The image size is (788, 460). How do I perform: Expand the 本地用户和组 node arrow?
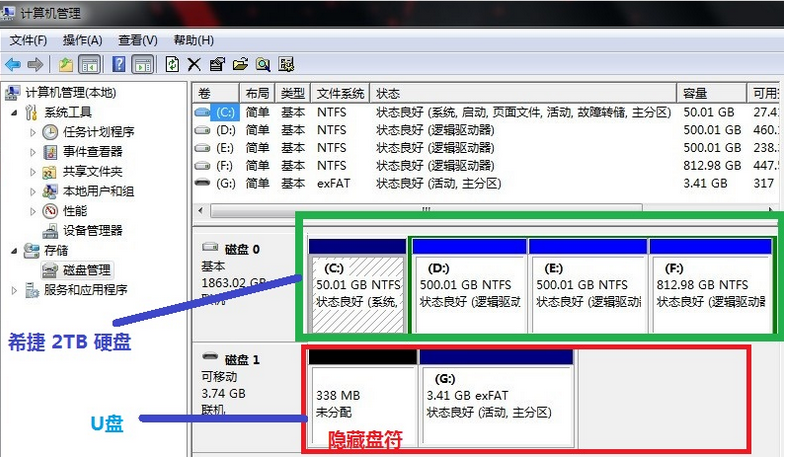(x=33, y=192)
